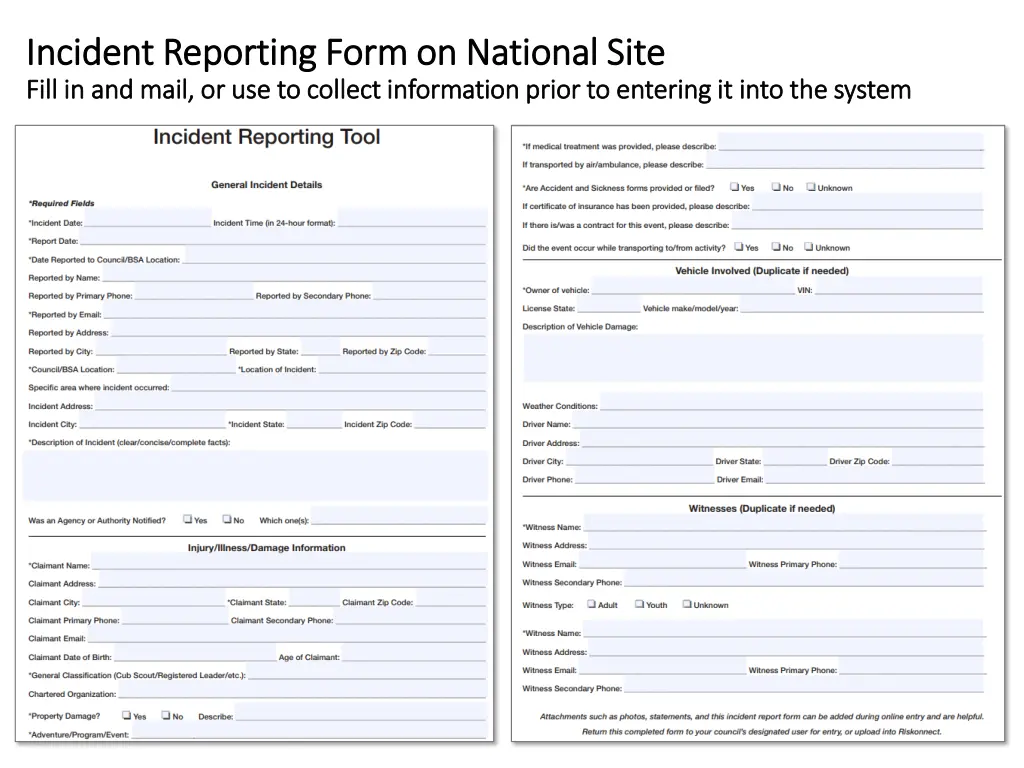Check Yes for Agency or Authority Notified
Viewport: 1024px width, 768px height.
coord(188,518)
